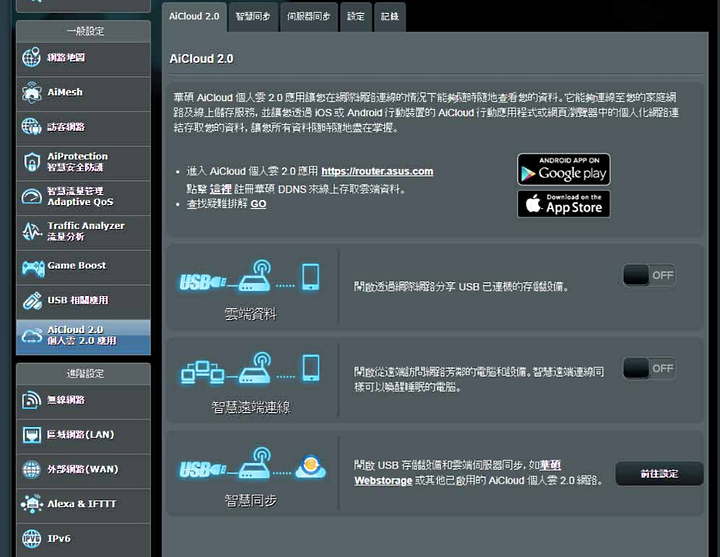Click the GO troubleshooting link
Viewport: 720px width, 557px height.
point(258,204)
